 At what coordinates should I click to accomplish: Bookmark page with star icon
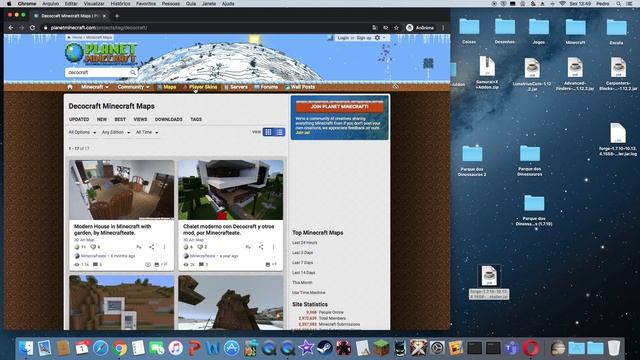pos(396,28)
